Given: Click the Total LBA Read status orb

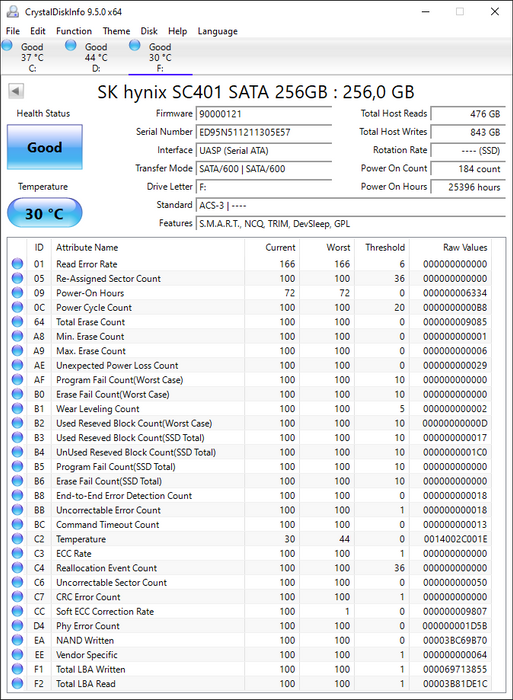Looking at the screenshot, I should pyautogui.click(x=17, y=683).
